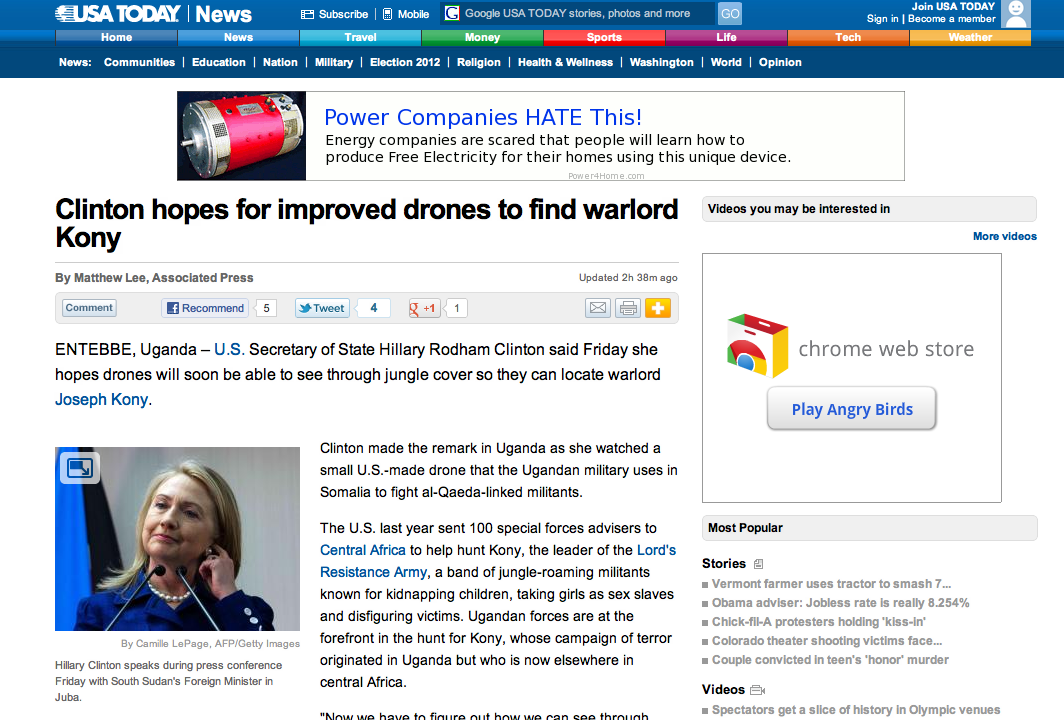Open the Money tab
Image resolution: width=1064 pixels, height=720 pixels.
[x=482, y=37]
